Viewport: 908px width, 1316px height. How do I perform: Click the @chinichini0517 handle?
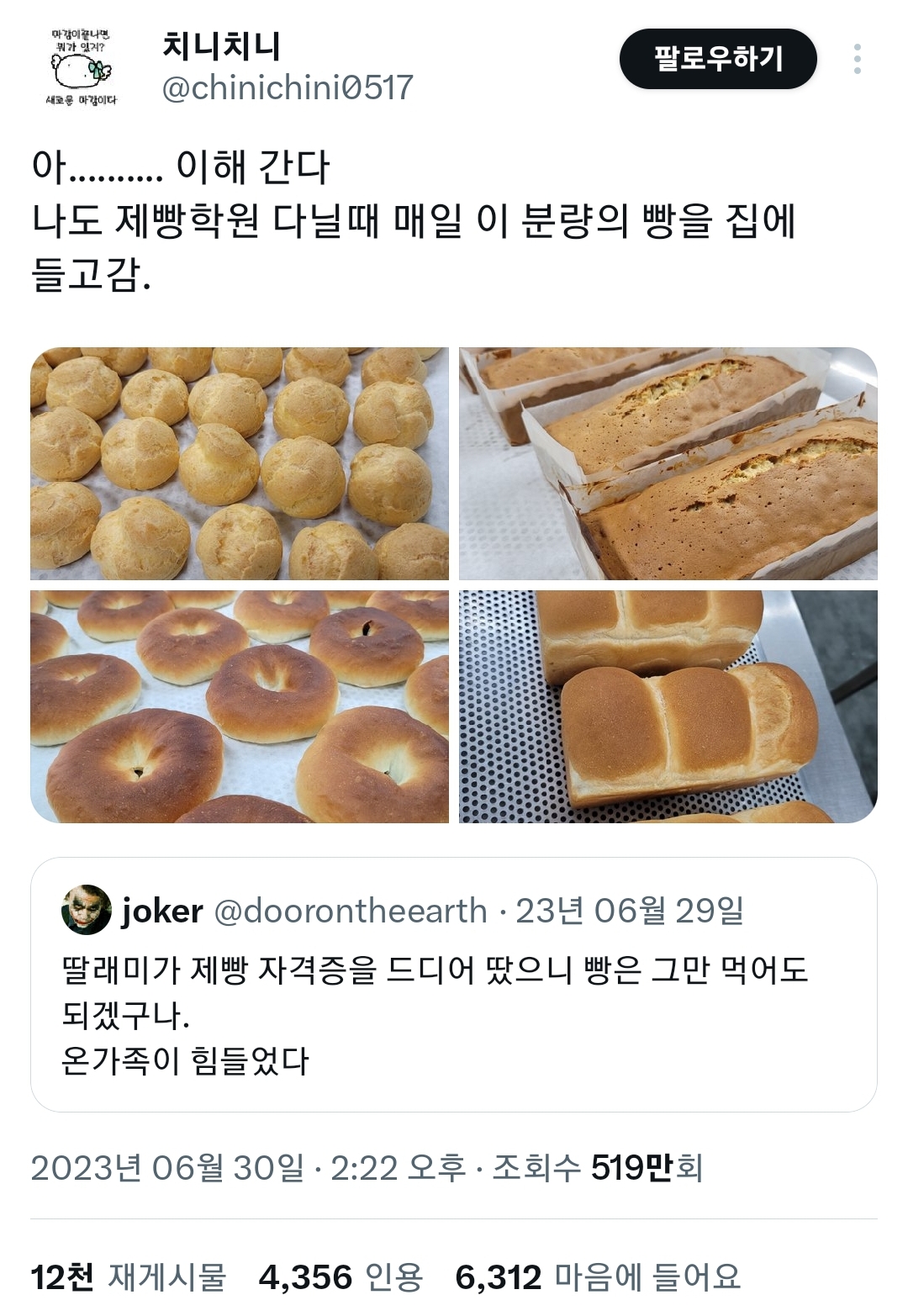[288, 88]
